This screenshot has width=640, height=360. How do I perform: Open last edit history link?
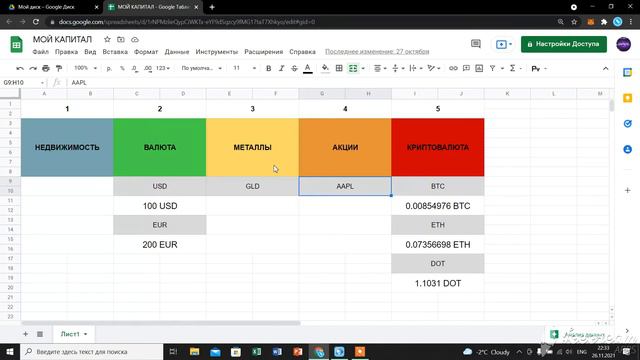point(377,51)
